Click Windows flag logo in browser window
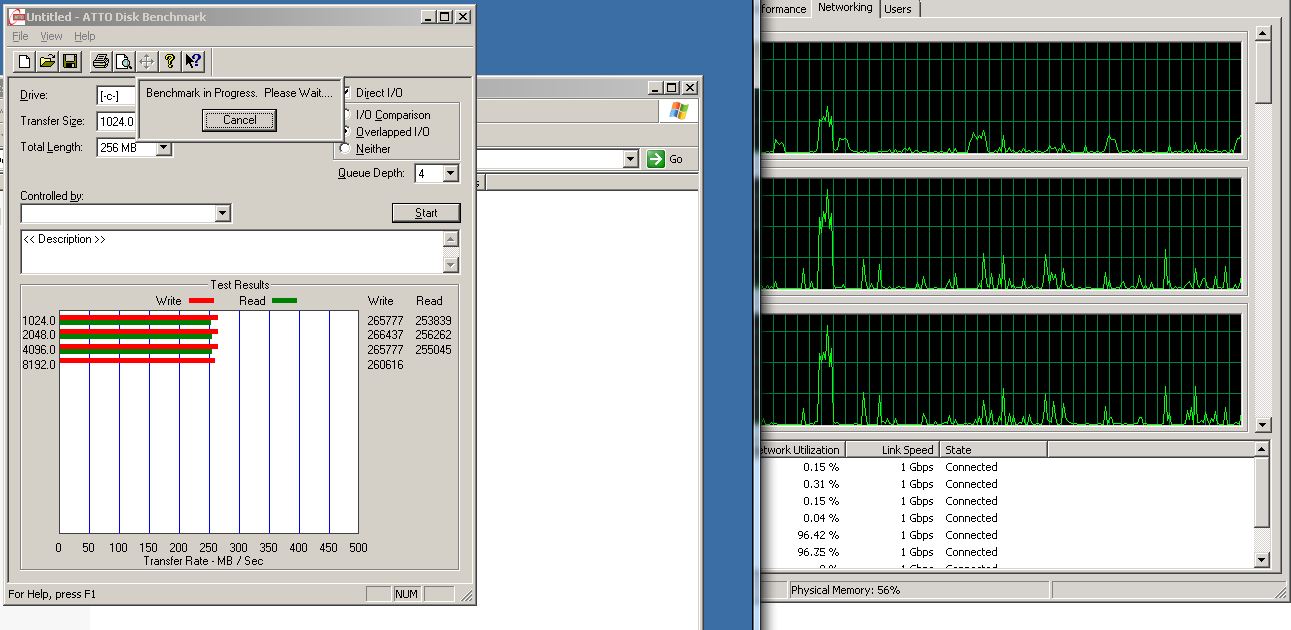1291x630 pixels. pyautogui.click(x=679, y=111)
